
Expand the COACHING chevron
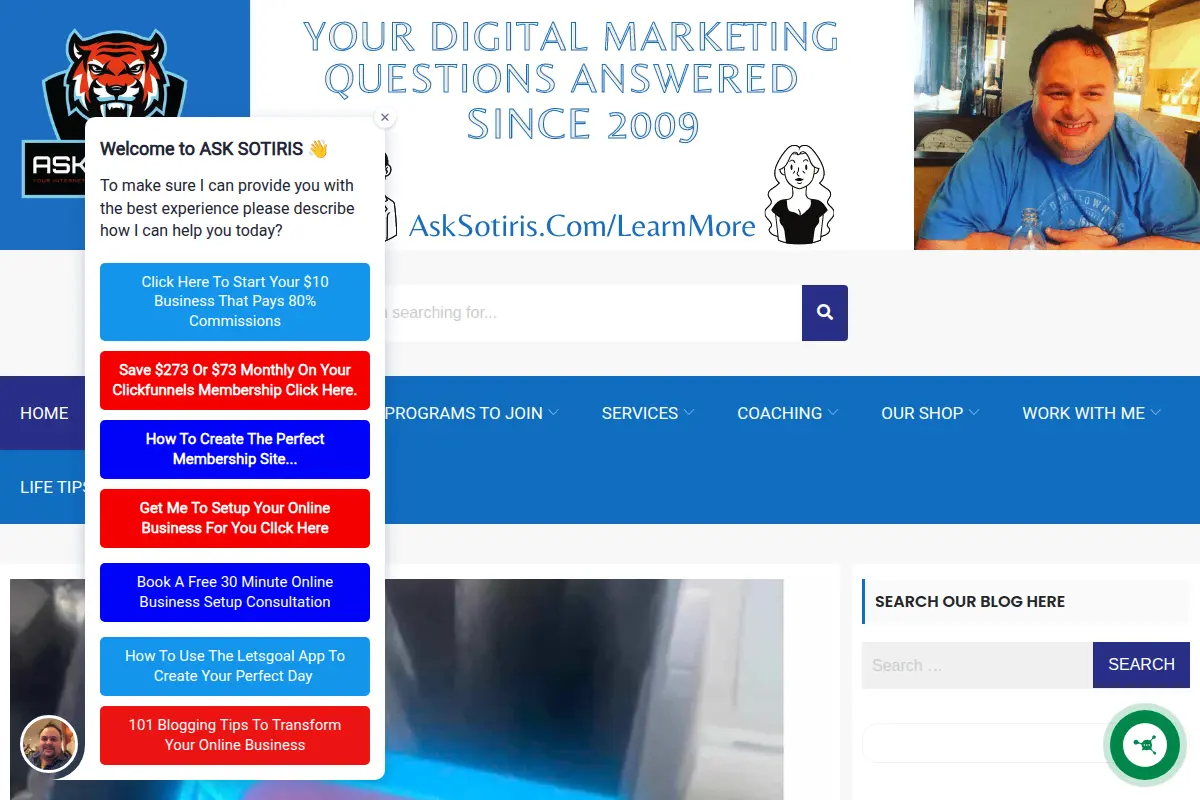[x=833, y=413]
